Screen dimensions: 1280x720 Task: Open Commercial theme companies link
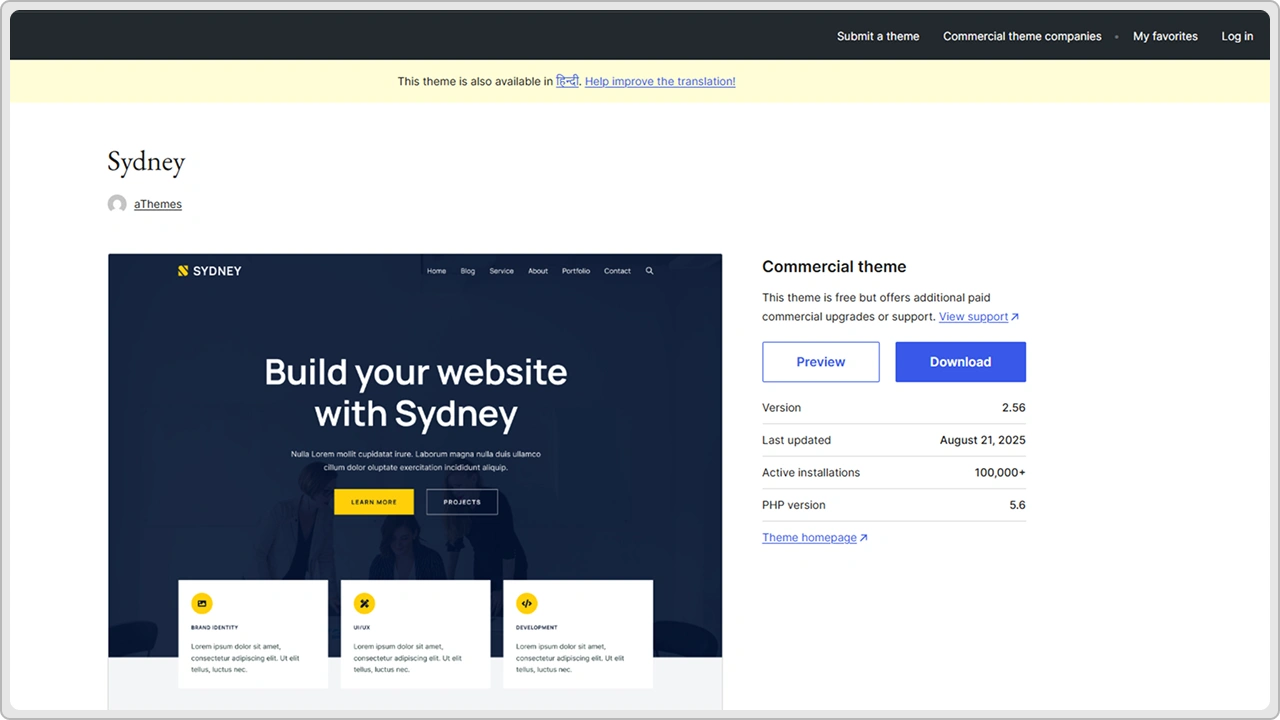tap(1022, 36)
